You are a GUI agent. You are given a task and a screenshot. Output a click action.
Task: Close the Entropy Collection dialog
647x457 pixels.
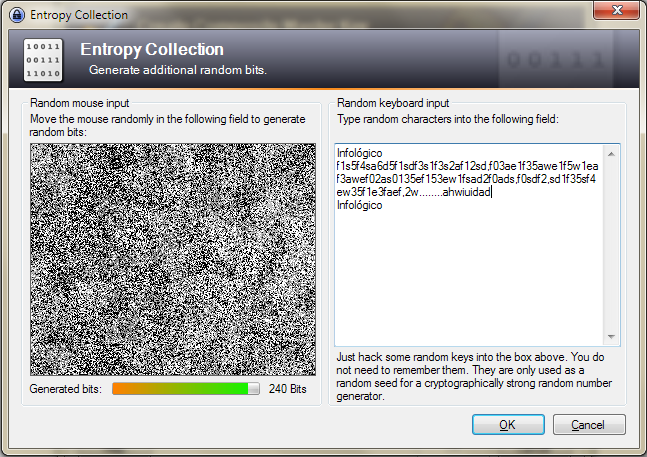point(616,10)
